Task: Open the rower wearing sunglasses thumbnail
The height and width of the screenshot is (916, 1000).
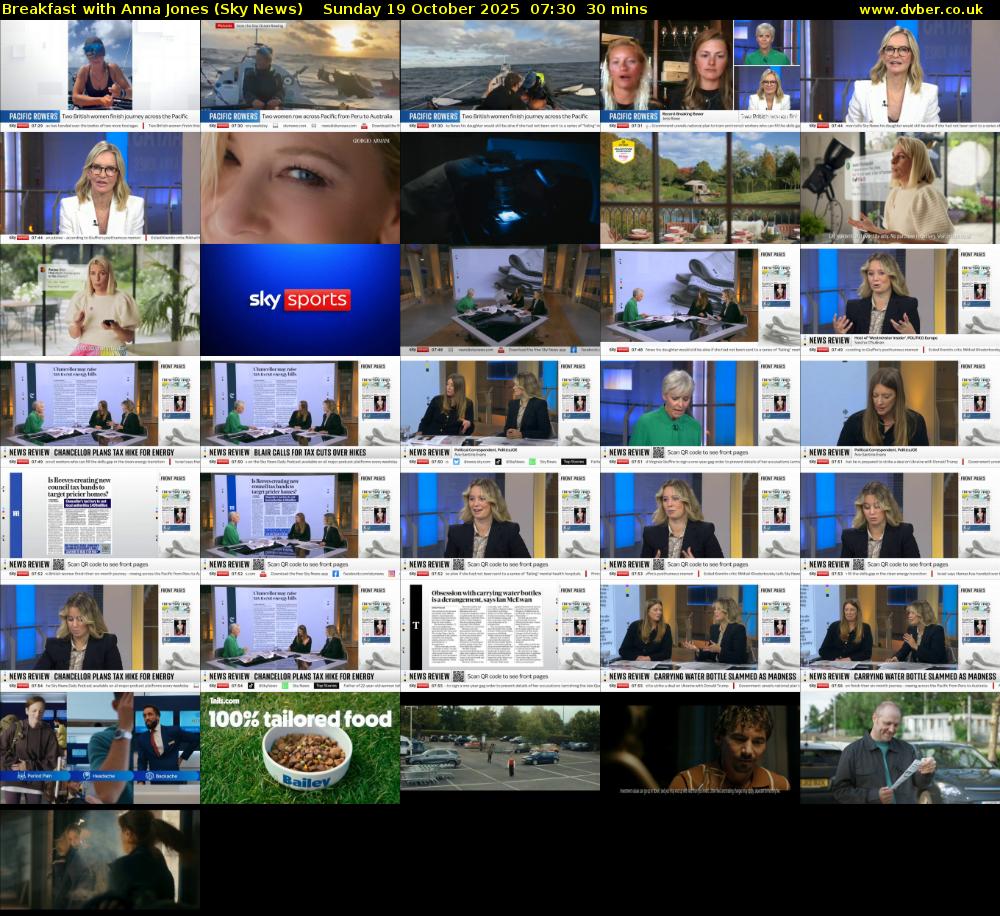Action: pos(99,75)
